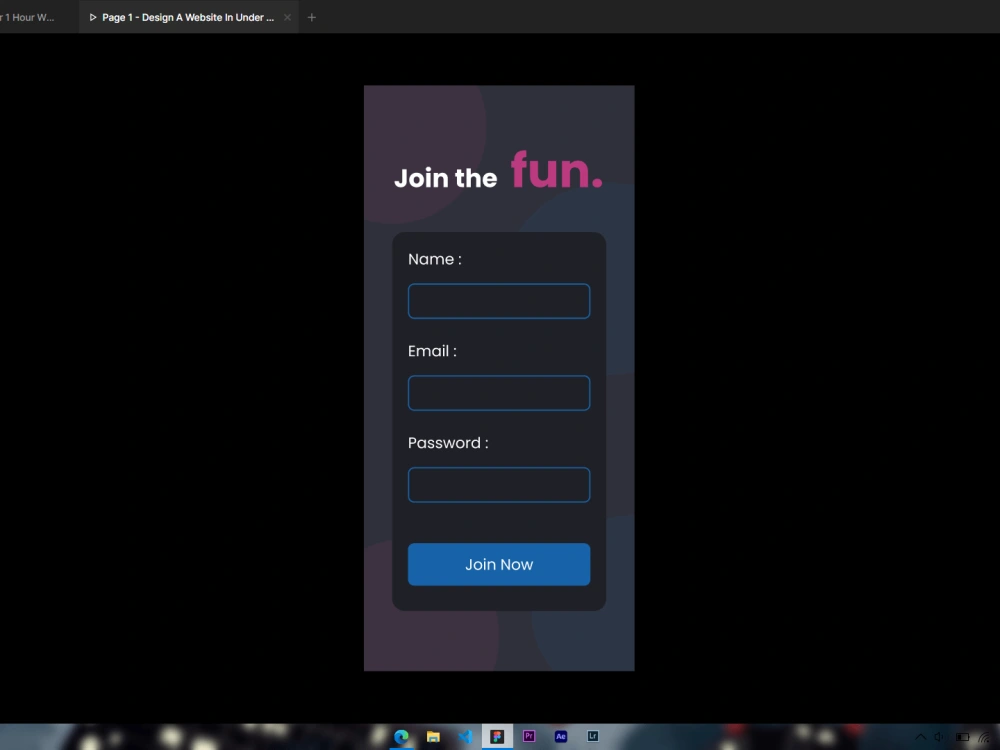The height and width of the screenshot is (750, 1000).
Task: Open a new tab with the plus icon
Action: pyautogui.click(x=311, y=17)
